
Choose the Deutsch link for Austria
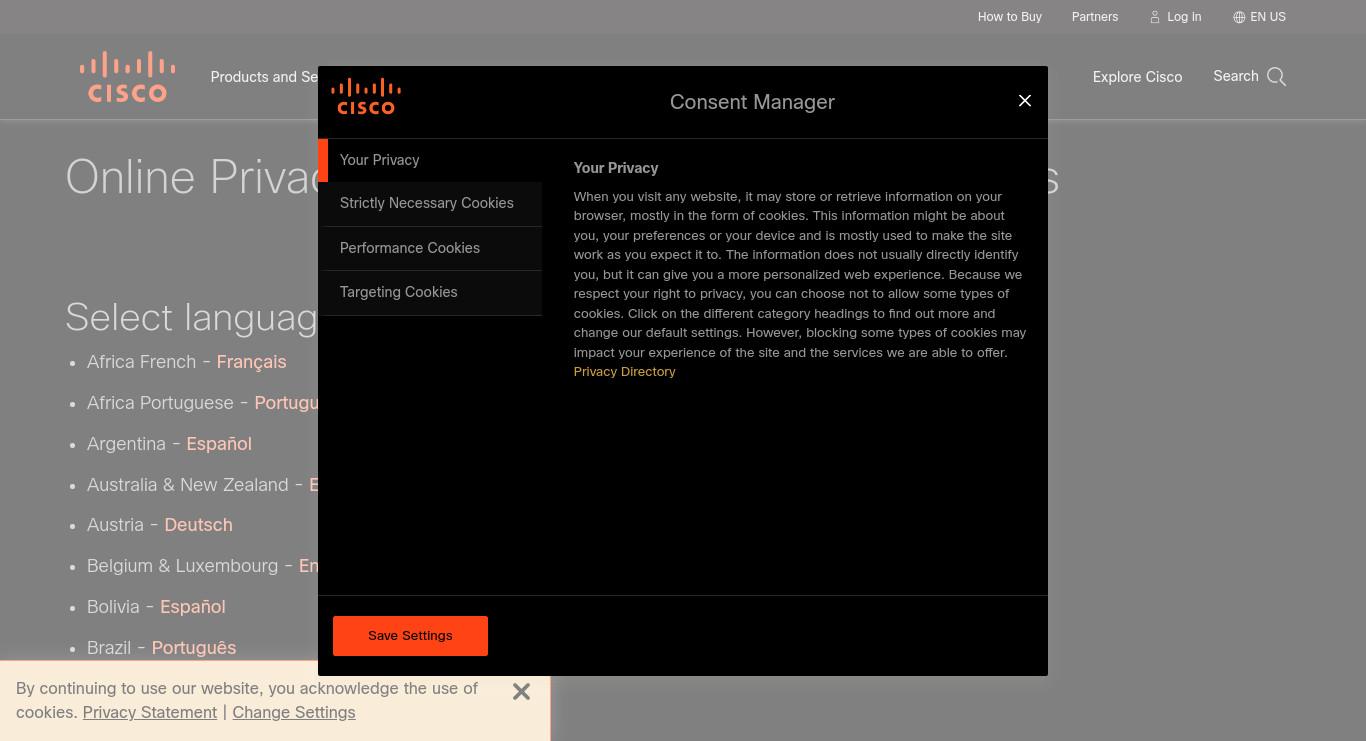coord(198,525)
